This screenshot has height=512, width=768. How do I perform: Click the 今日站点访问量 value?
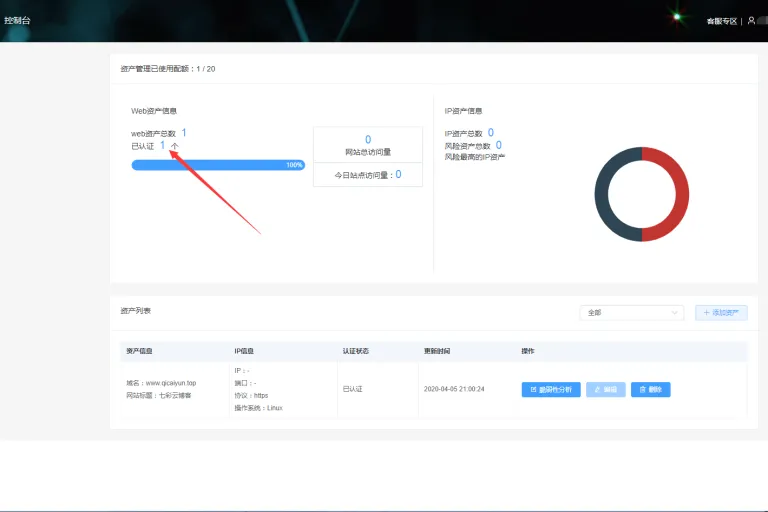point(398,174)
